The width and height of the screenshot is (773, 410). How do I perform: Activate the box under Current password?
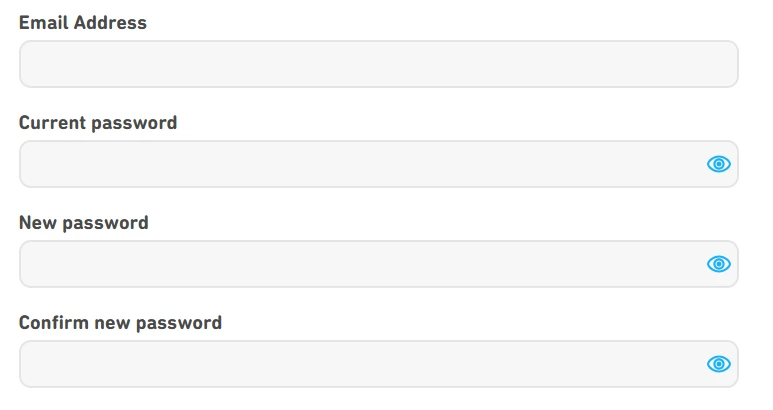pyautogui.click(x=360, y=164)
